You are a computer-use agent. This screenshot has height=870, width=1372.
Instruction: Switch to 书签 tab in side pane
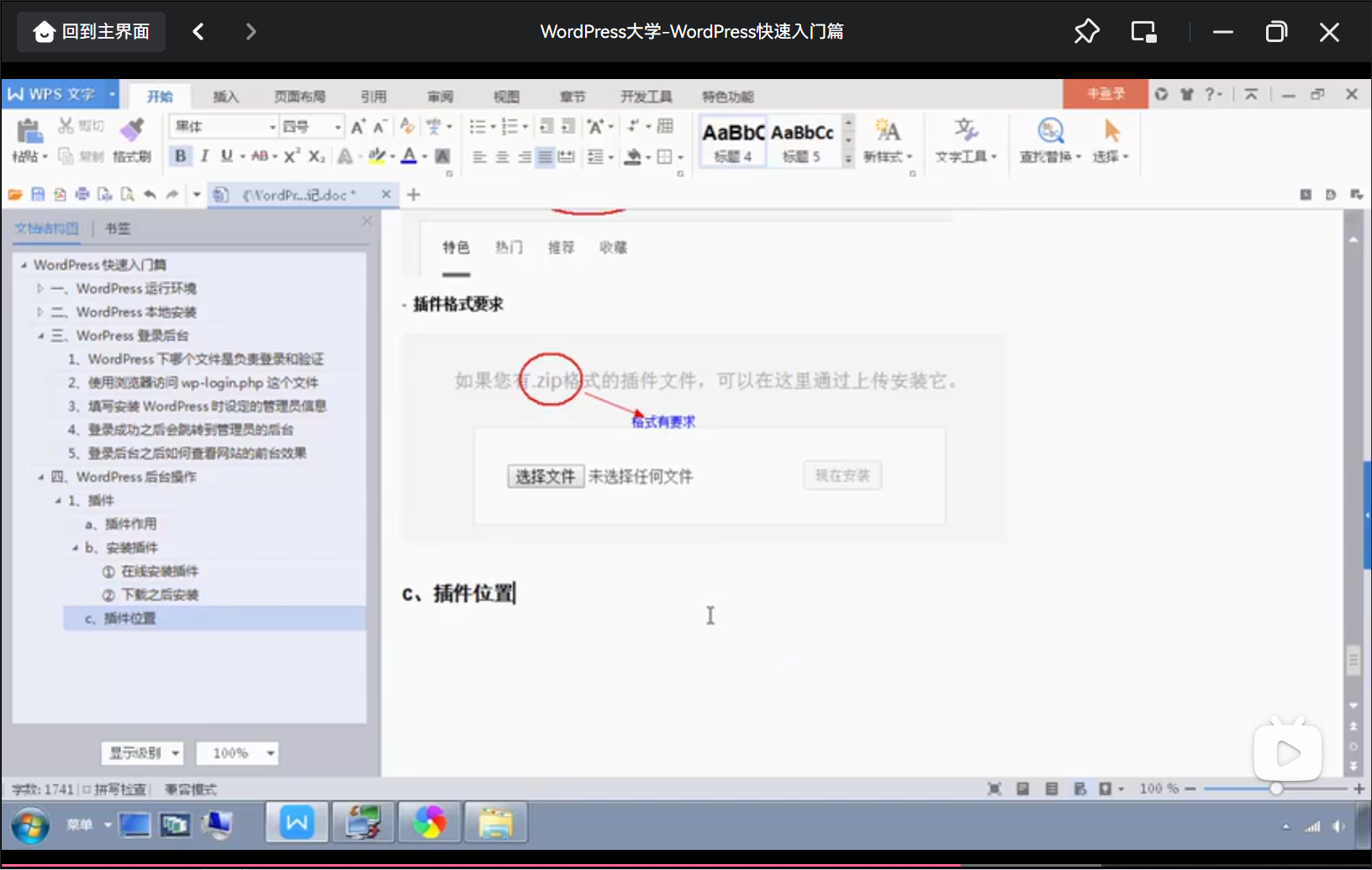point(118,229)
